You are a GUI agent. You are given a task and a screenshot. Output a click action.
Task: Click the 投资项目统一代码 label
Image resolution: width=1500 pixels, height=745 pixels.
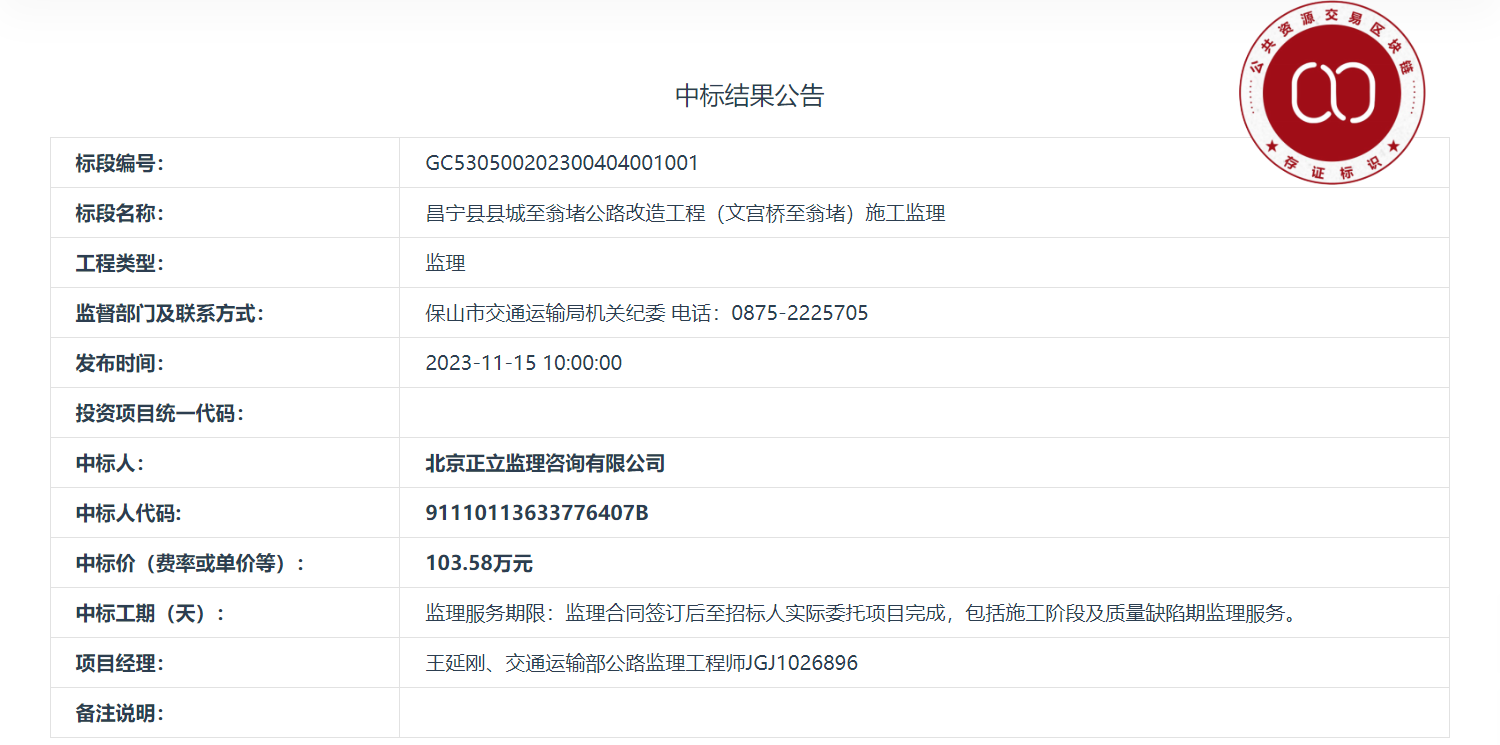[160, 413]
